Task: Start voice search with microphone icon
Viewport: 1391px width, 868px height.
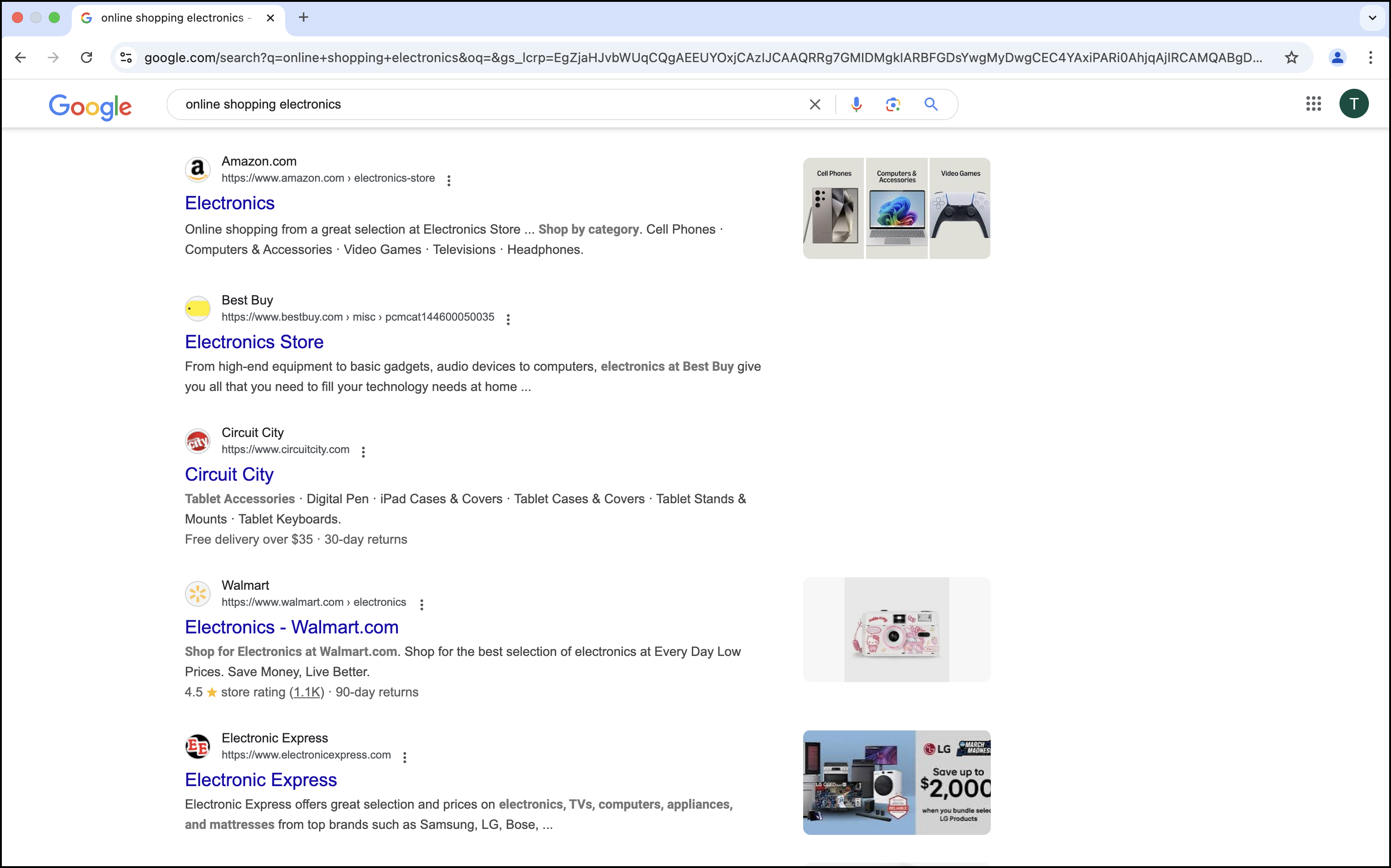Action: (856, 104)
